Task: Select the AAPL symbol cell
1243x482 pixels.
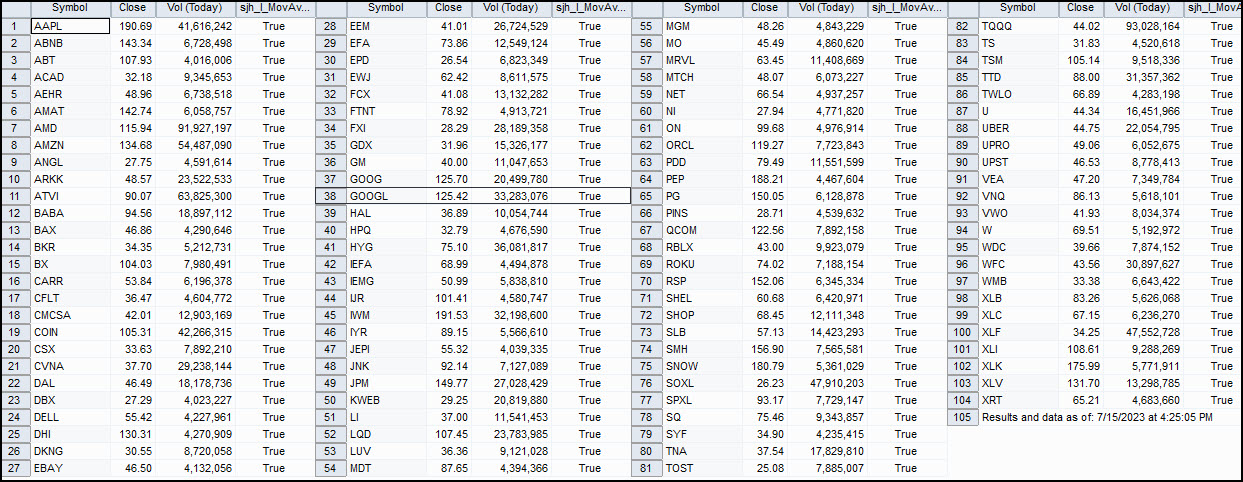Action: coord(71,26)
